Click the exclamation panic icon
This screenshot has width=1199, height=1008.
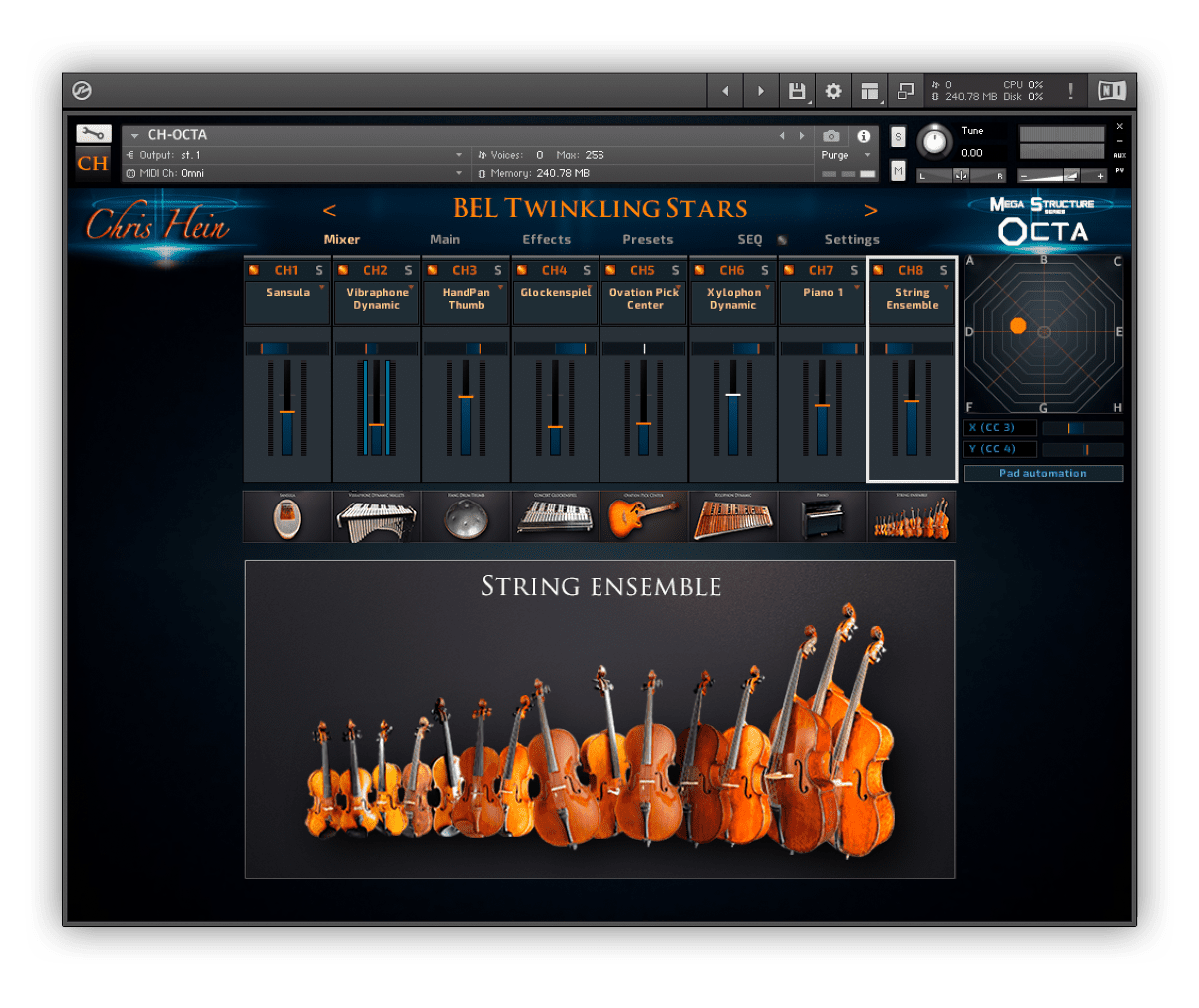(1070, 91)
